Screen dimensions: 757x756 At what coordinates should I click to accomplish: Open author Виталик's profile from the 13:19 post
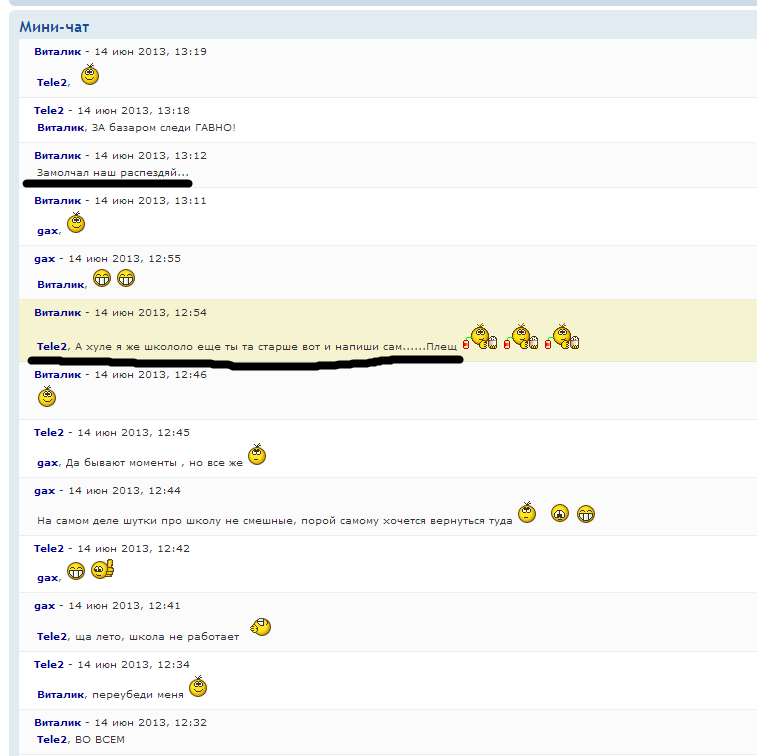click(x=57, y=52)
